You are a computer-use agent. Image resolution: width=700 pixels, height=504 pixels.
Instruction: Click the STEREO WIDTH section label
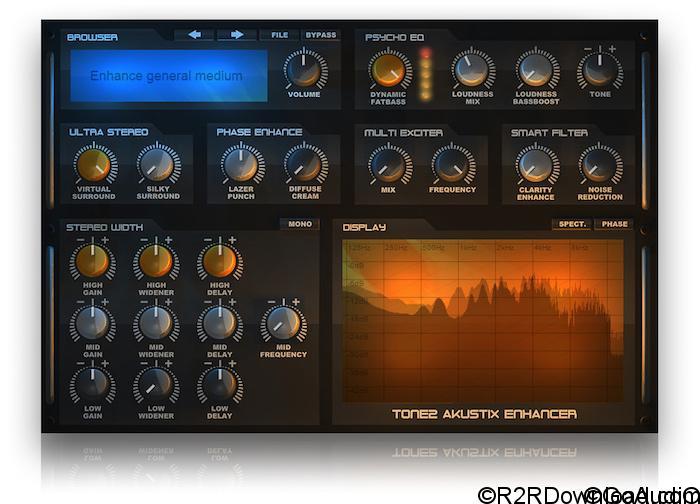105,227
